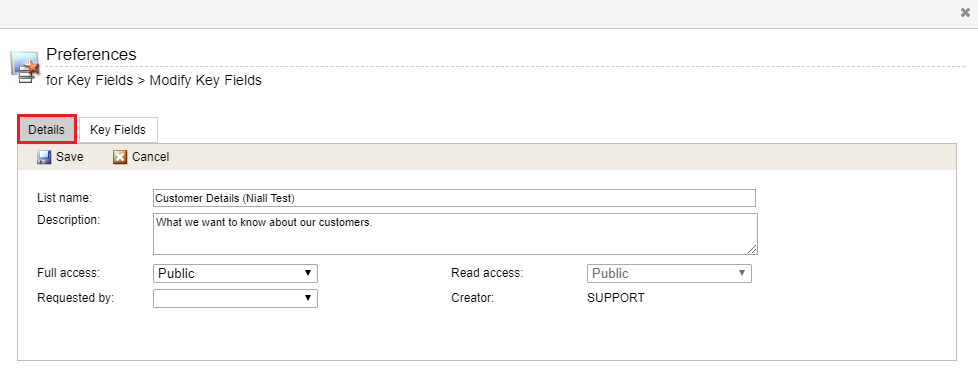This screenshot has height=369, width=978.
Task: Click the Save floppy disk icon
Action: tap(44, 157)
